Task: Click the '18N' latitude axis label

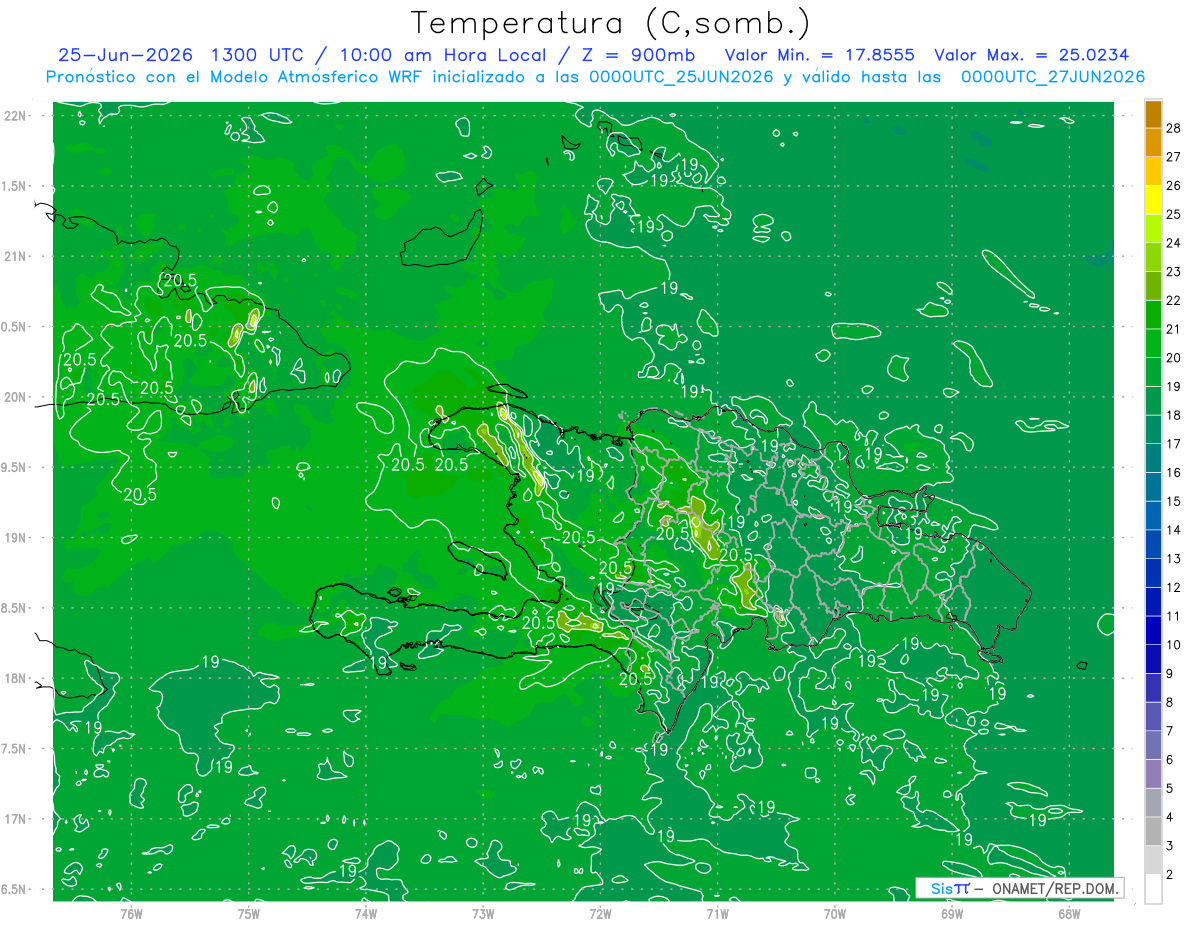Action: point(17,678)
